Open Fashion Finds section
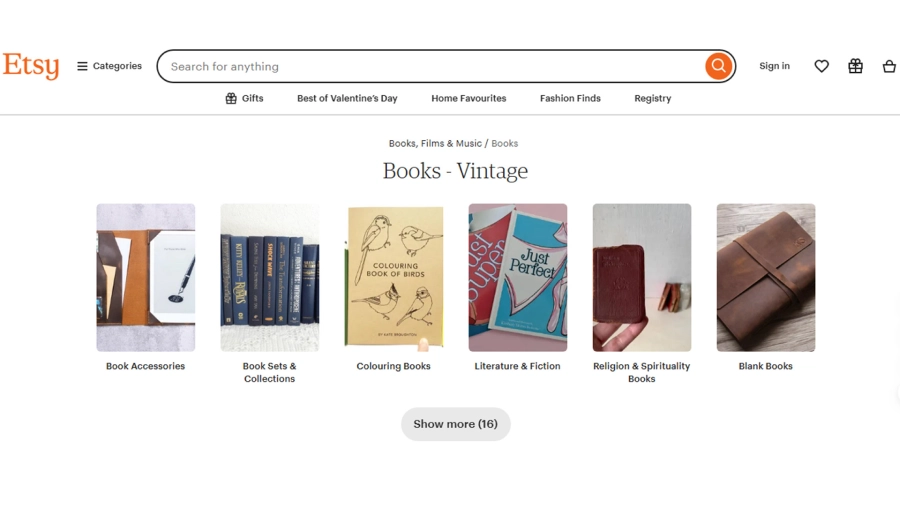The height and width of the screenshot is (506, 900). tap(570, 98)
